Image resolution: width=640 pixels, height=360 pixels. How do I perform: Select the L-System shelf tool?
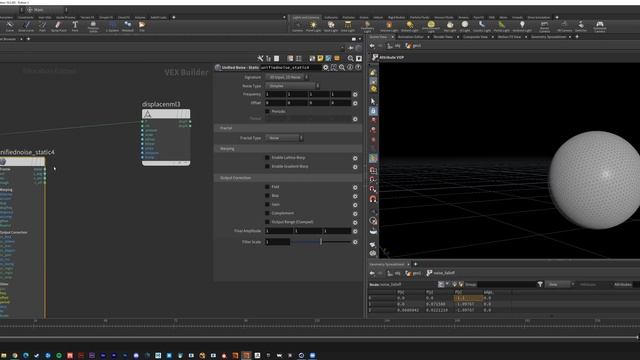(112, 27)
